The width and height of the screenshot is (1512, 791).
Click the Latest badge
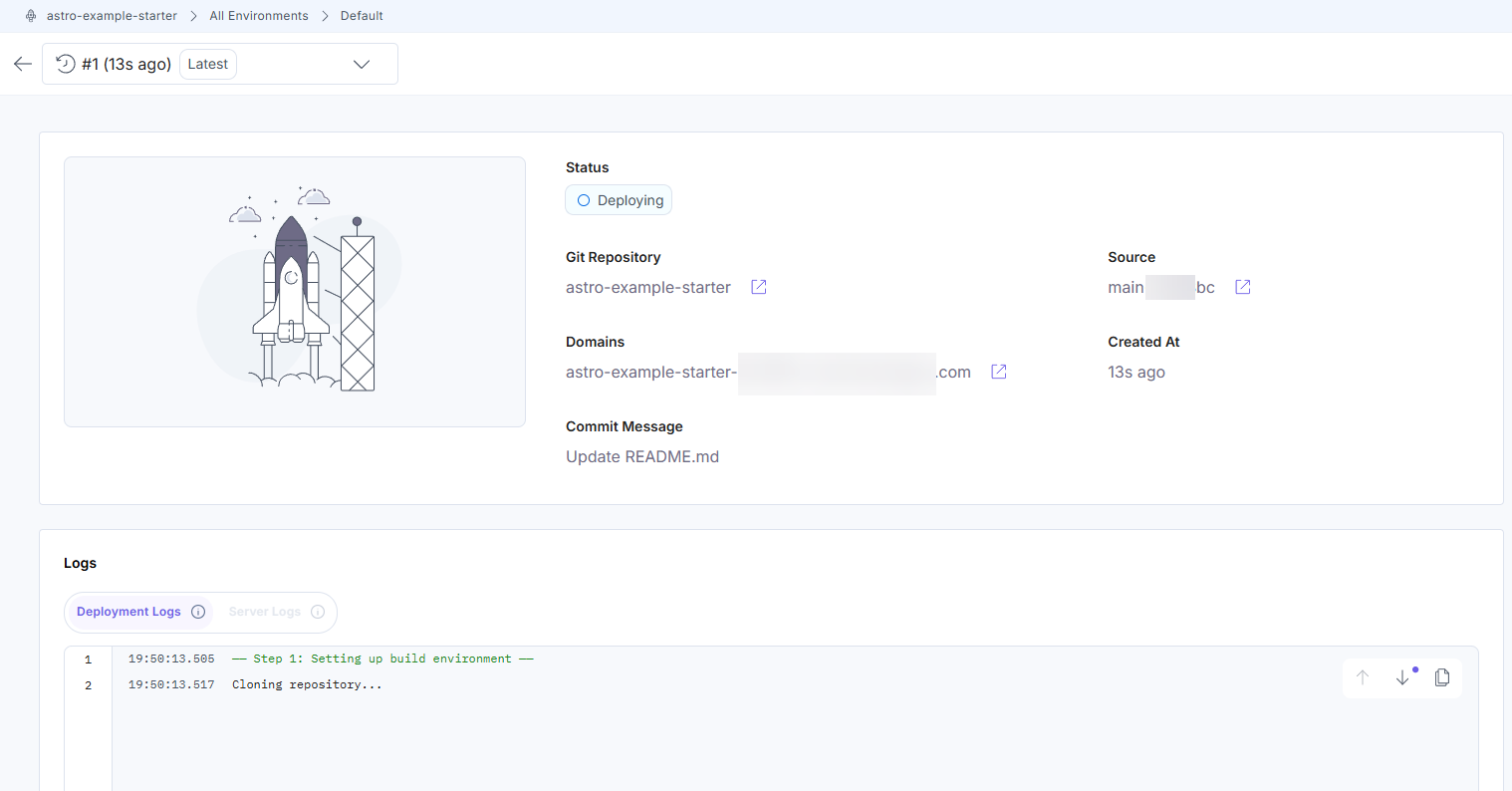click(x=208, y=64)
